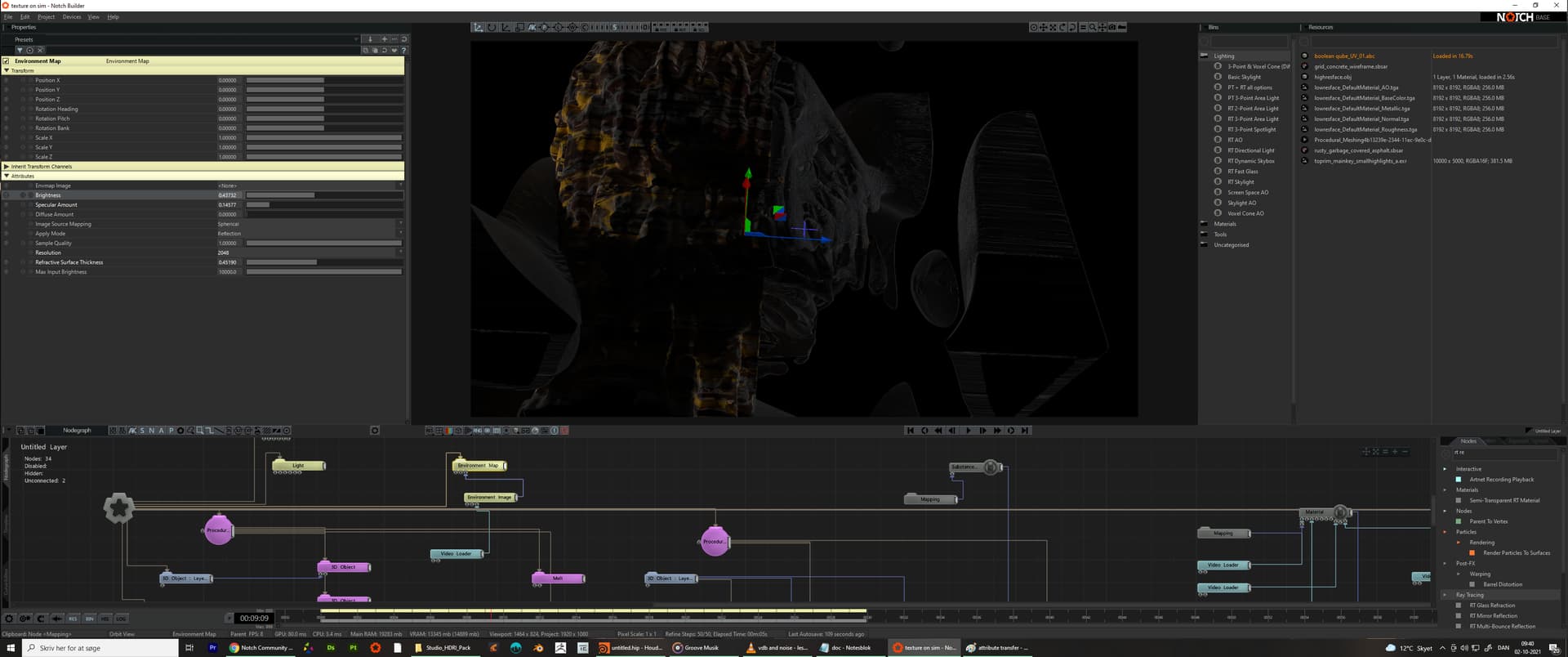Collapse the Transform section
The image size is (1568, 657).
click(x=7, y=71)
